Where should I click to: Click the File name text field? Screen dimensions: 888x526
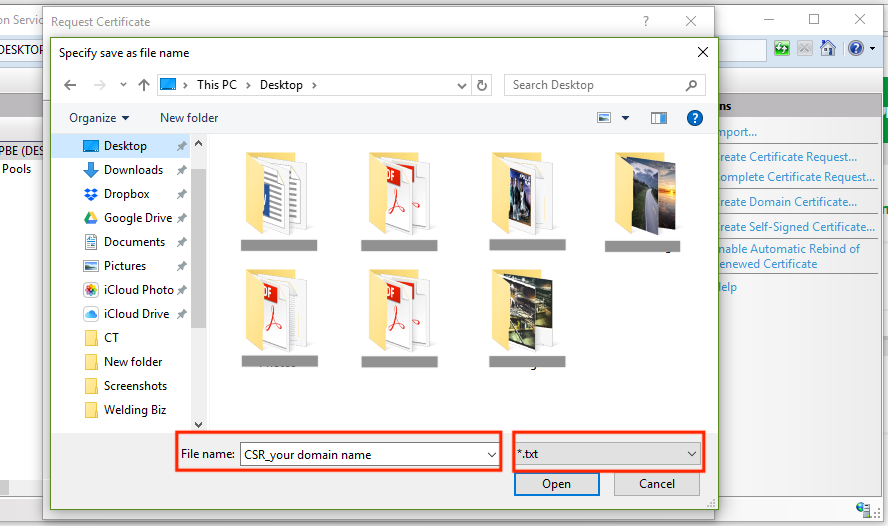click(x=362, y=455)
